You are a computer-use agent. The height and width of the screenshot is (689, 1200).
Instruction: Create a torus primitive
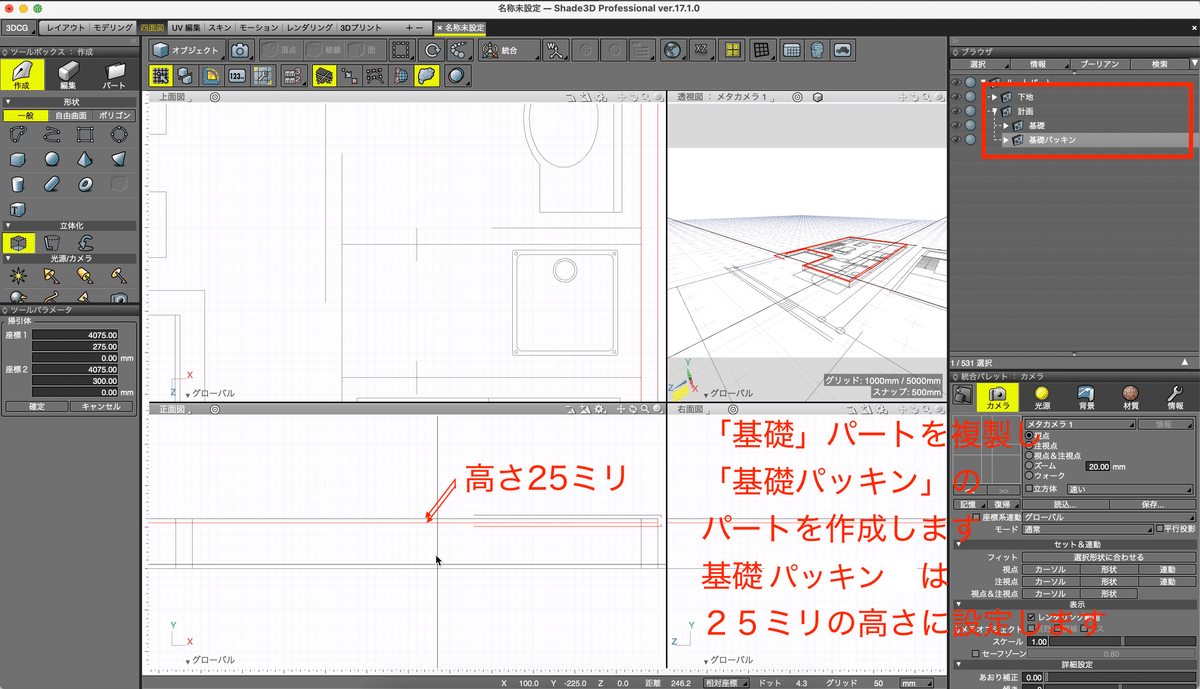click(85, 184)
